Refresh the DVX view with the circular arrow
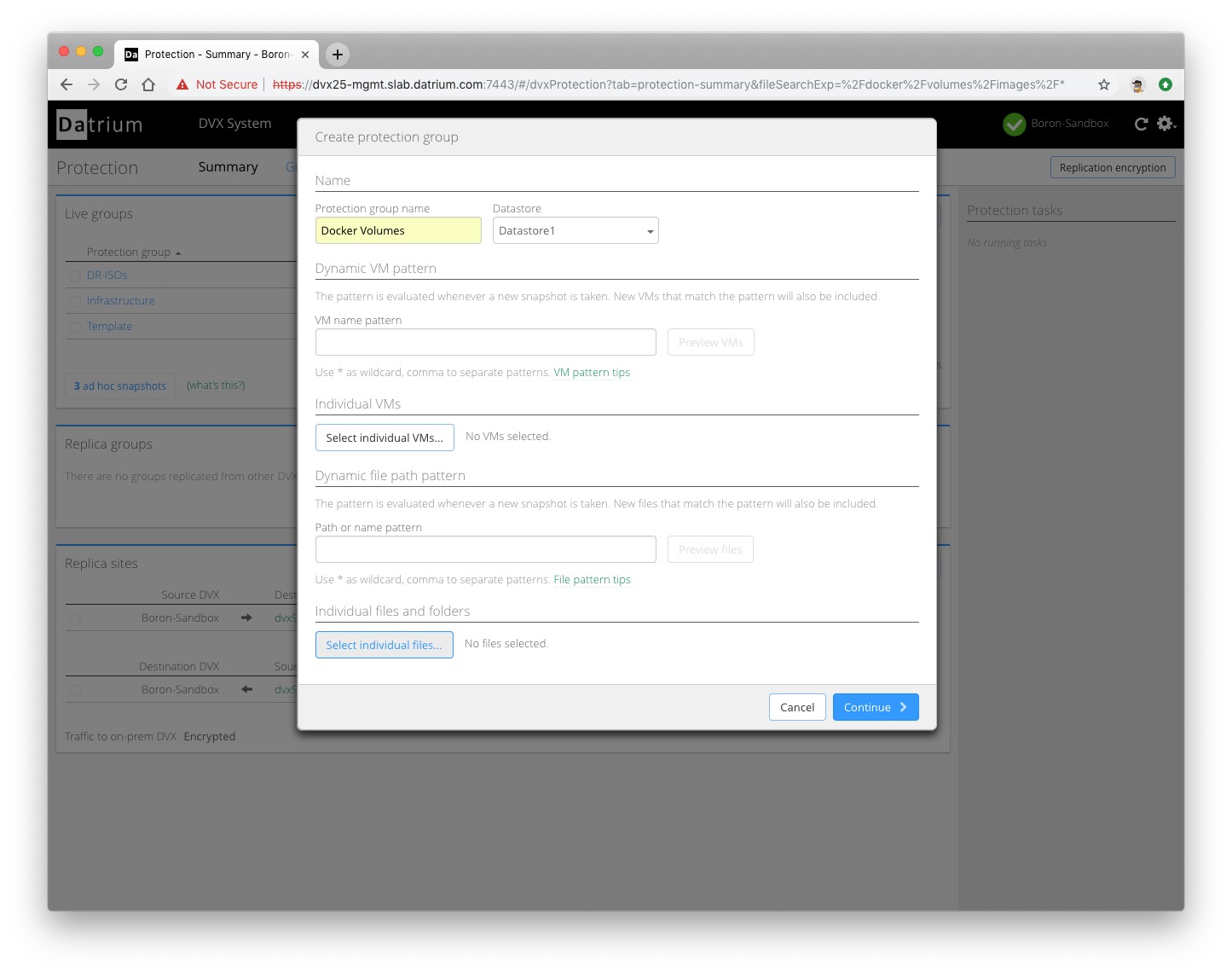The height and width of the screenshot is (974, 1232). coord(1141,125)
